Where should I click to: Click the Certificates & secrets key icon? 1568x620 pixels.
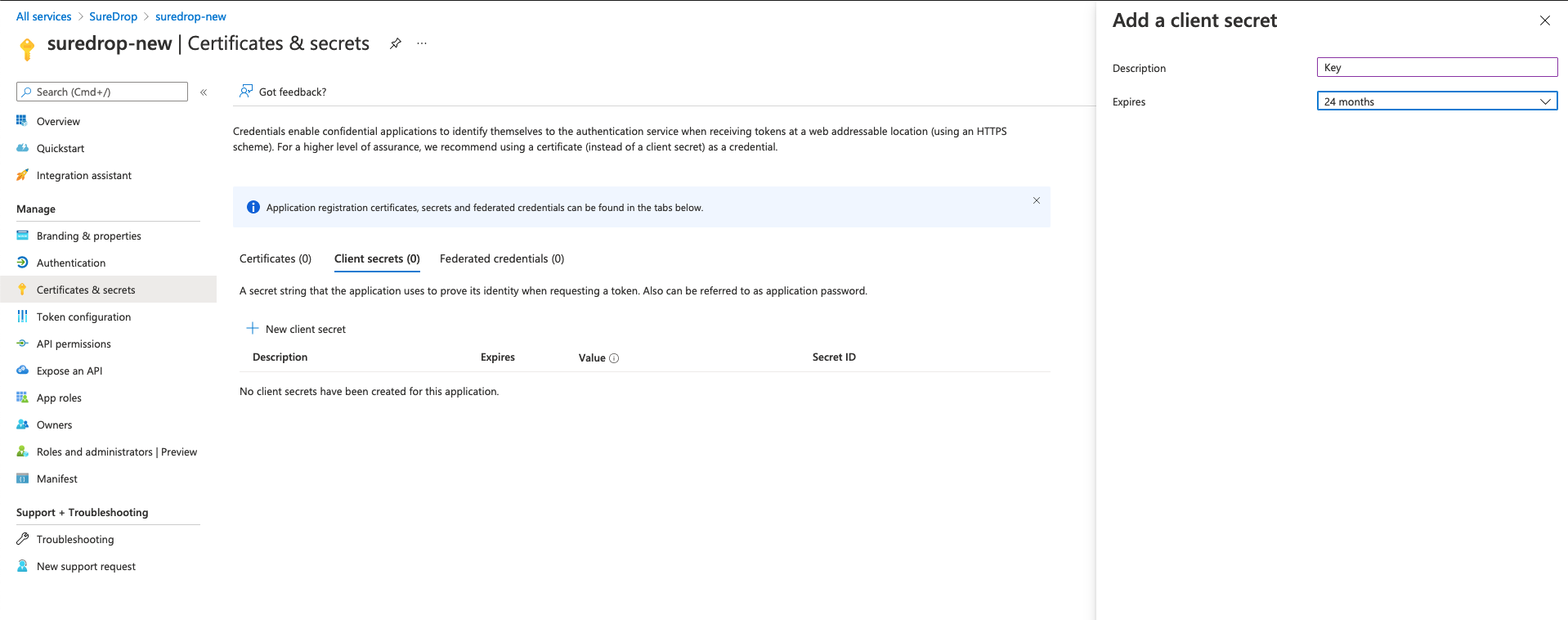(x=22, y=290)
